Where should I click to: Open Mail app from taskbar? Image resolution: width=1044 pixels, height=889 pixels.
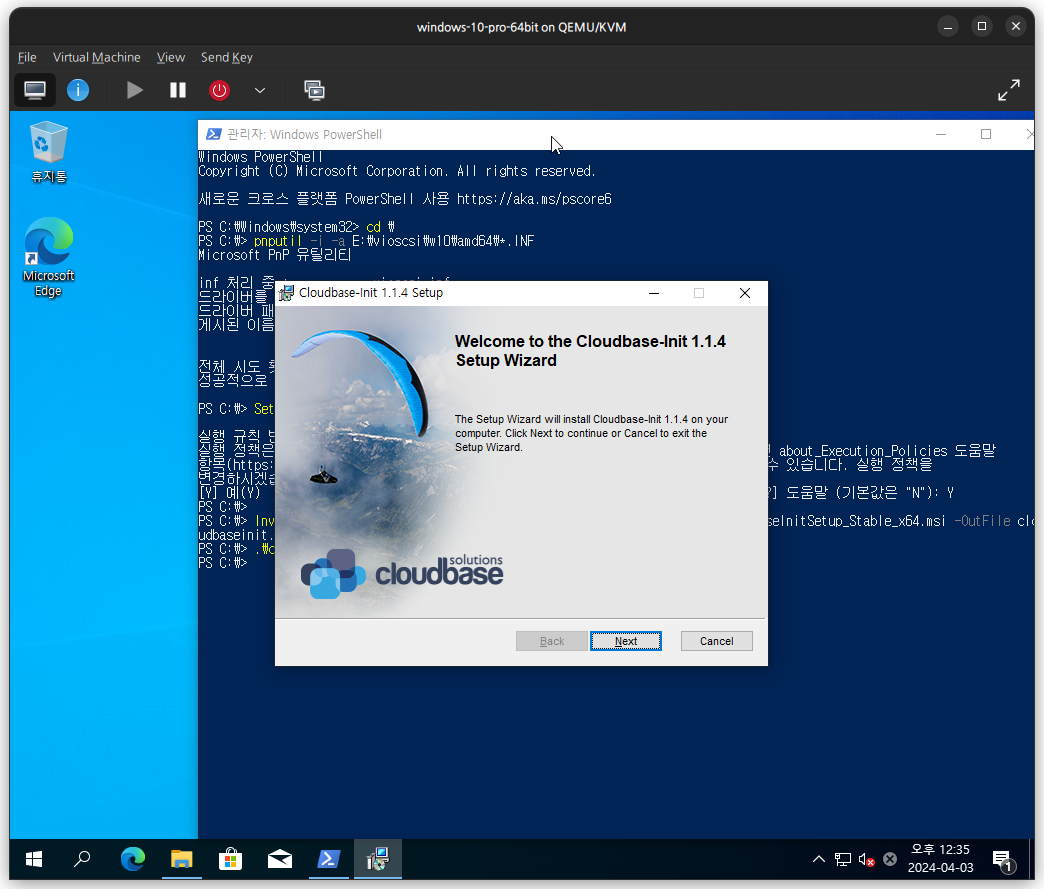point(280,859)
